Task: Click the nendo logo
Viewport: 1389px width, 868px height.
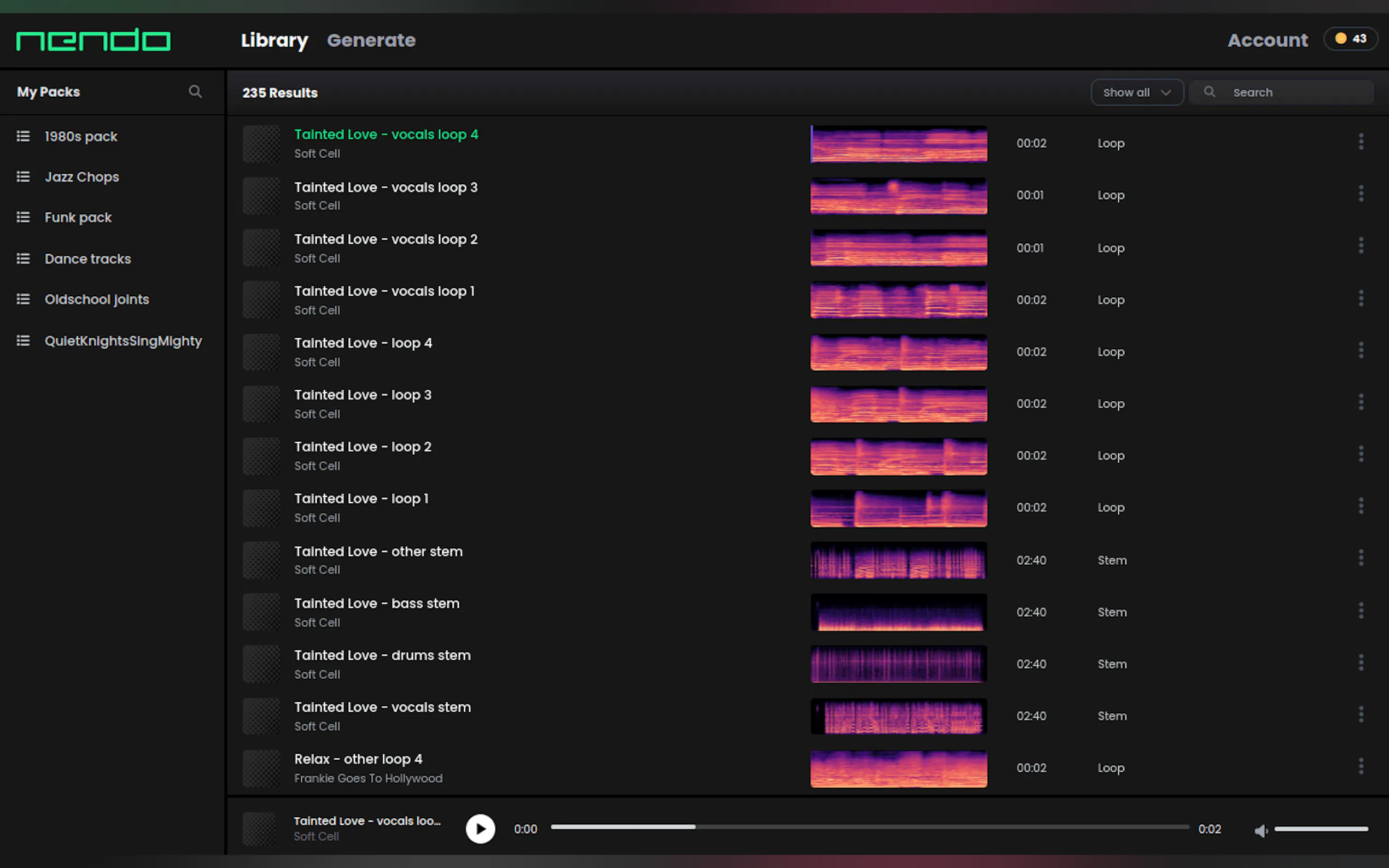Action: tap(93, 40)
